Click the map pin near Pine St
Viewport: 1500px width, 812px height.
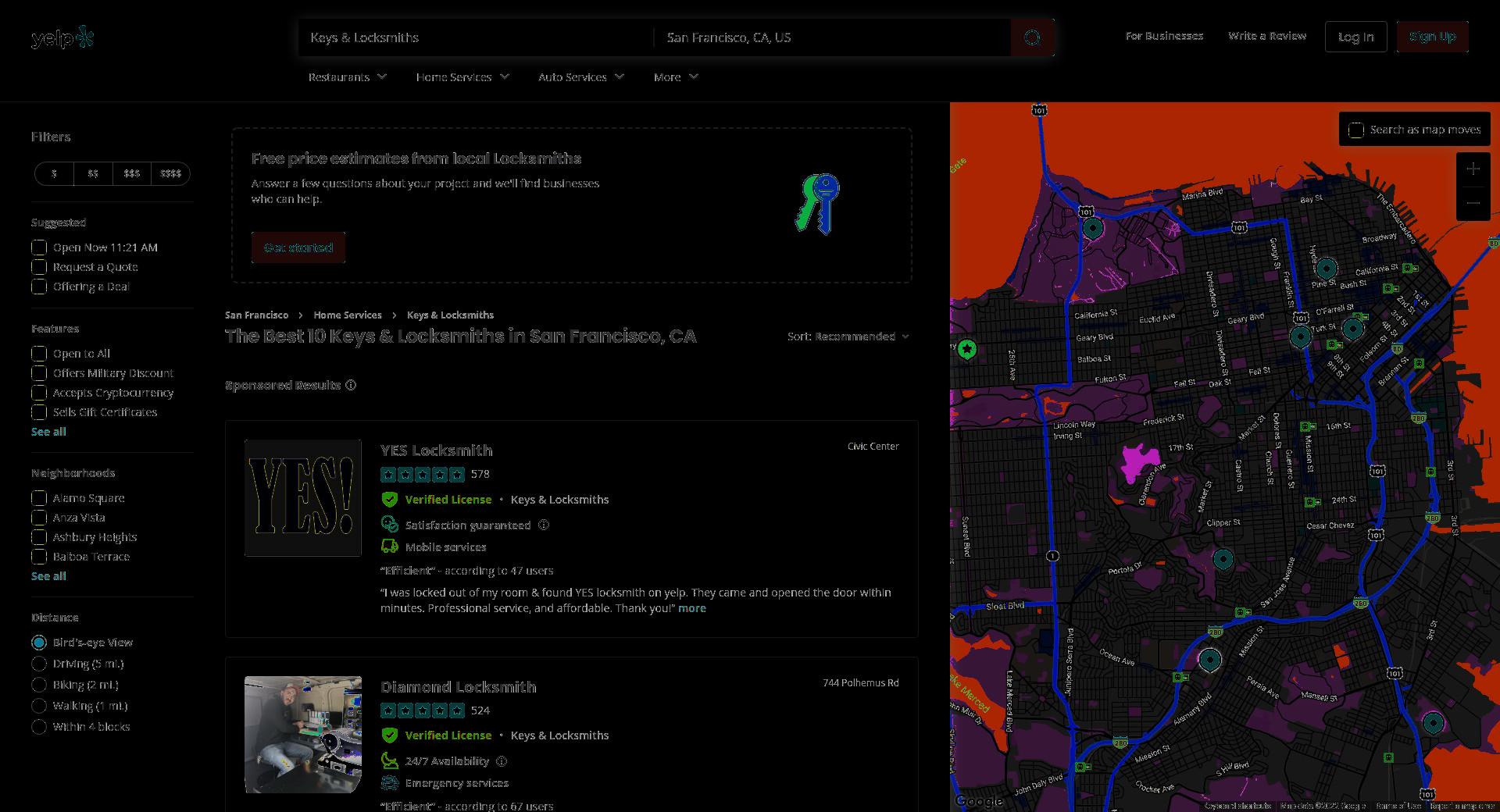(1326, 269)
